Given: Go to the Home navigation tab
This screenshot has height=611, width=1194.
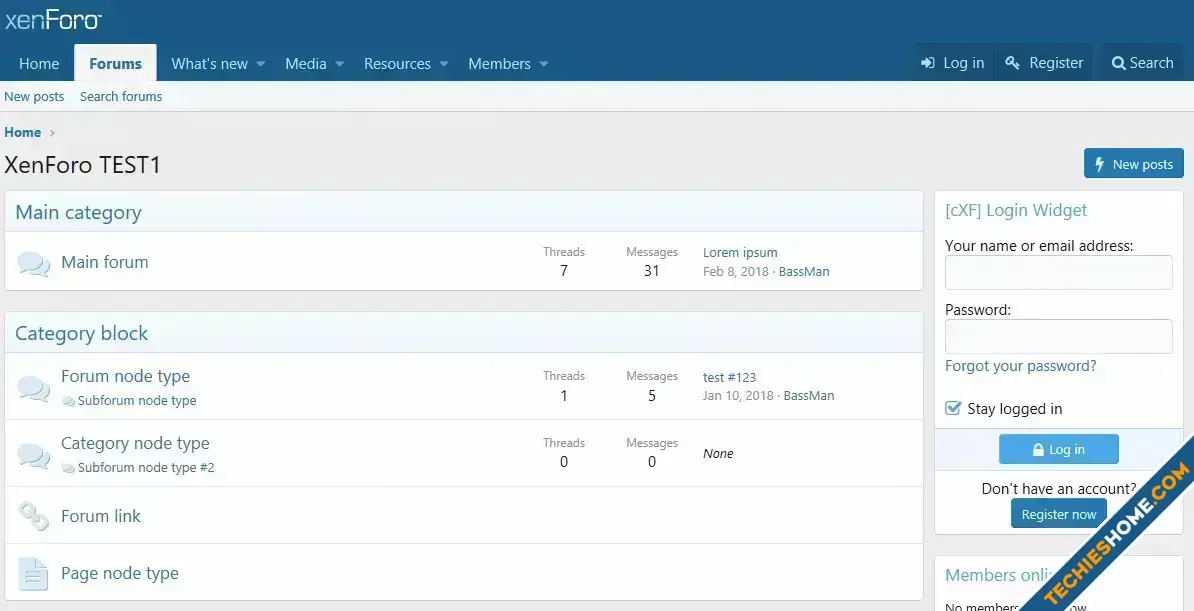Looking at the screenshot, I should tap(39, 64).
